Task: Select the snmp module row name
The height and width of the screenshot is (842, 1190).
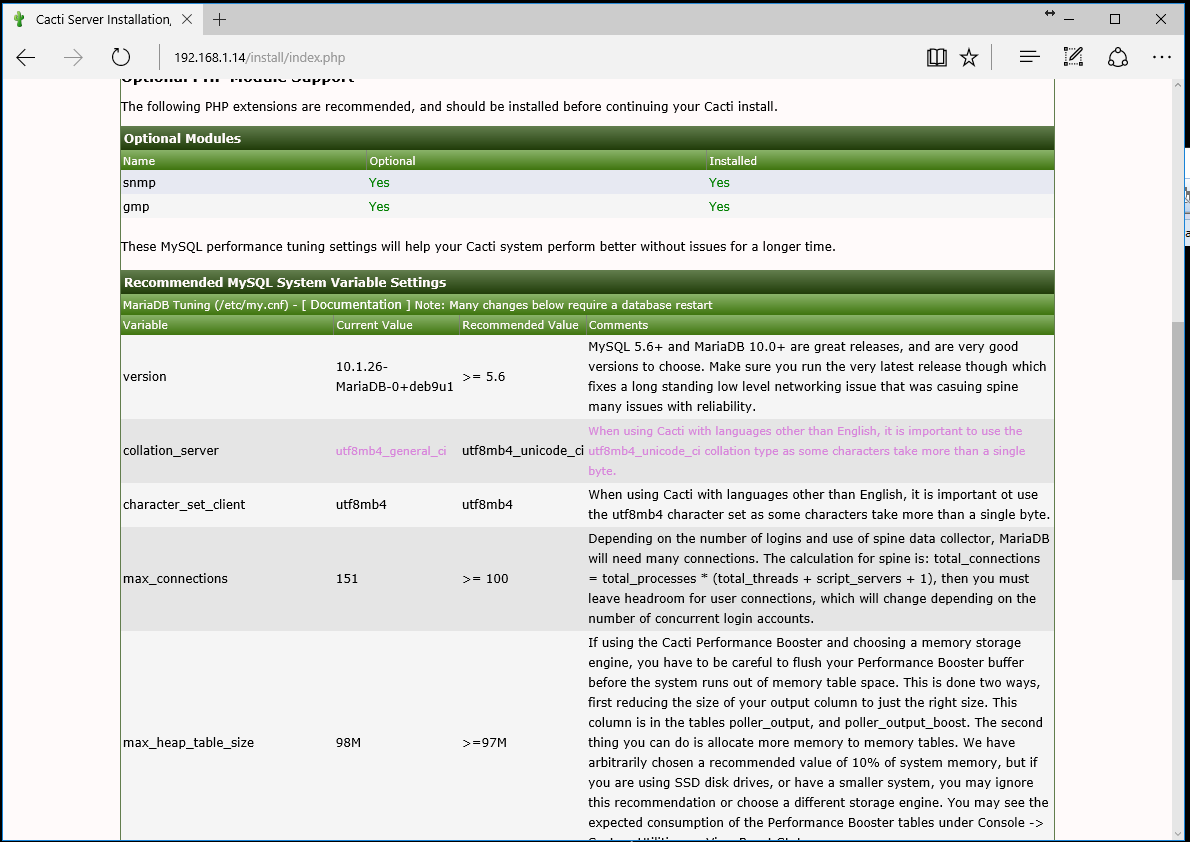Action: (139, 182)
